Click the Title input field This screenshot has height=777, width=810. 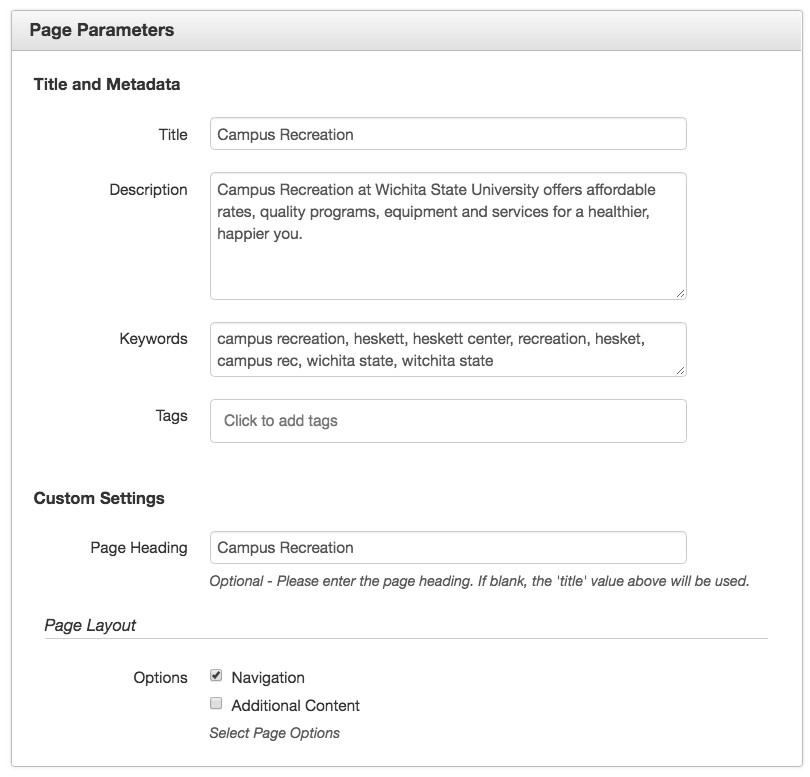[448, 134]
